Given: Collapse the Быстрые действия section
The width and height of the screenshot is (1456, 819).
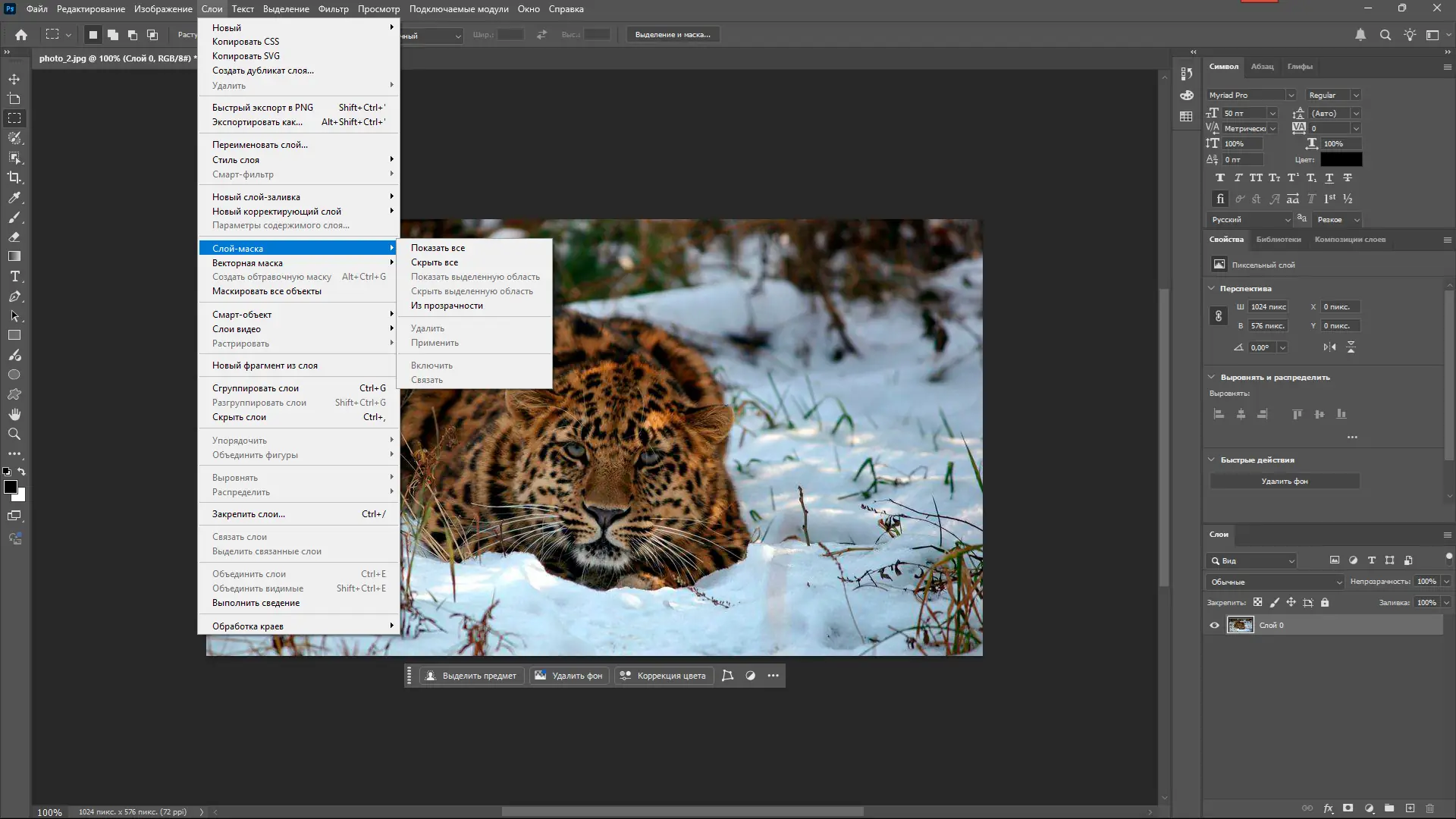Looking at the screenshot, I should tap(1211, 460).
